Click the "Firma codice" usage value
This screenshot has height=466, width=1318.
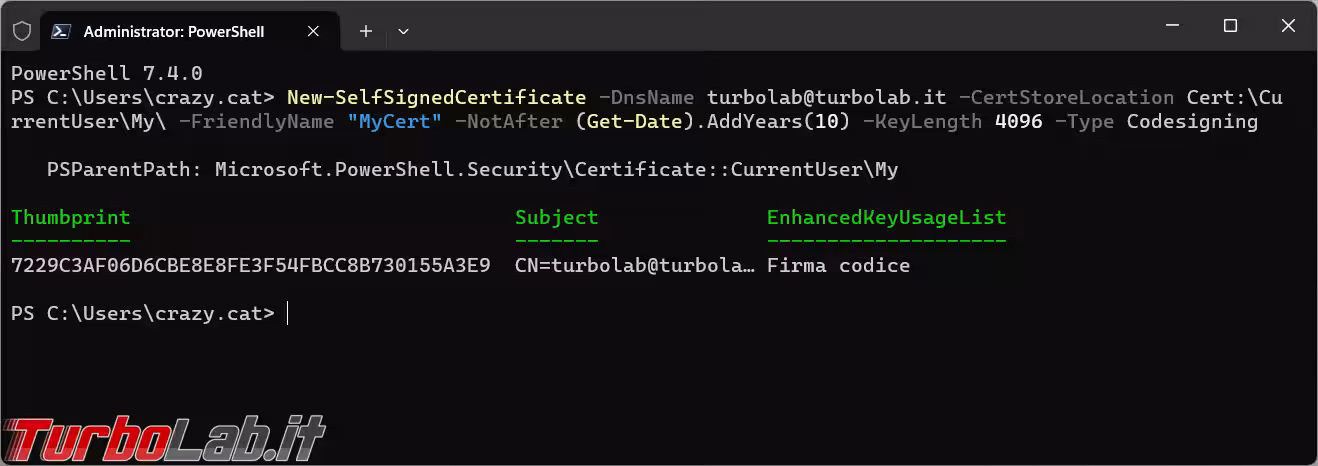point(838,266)
